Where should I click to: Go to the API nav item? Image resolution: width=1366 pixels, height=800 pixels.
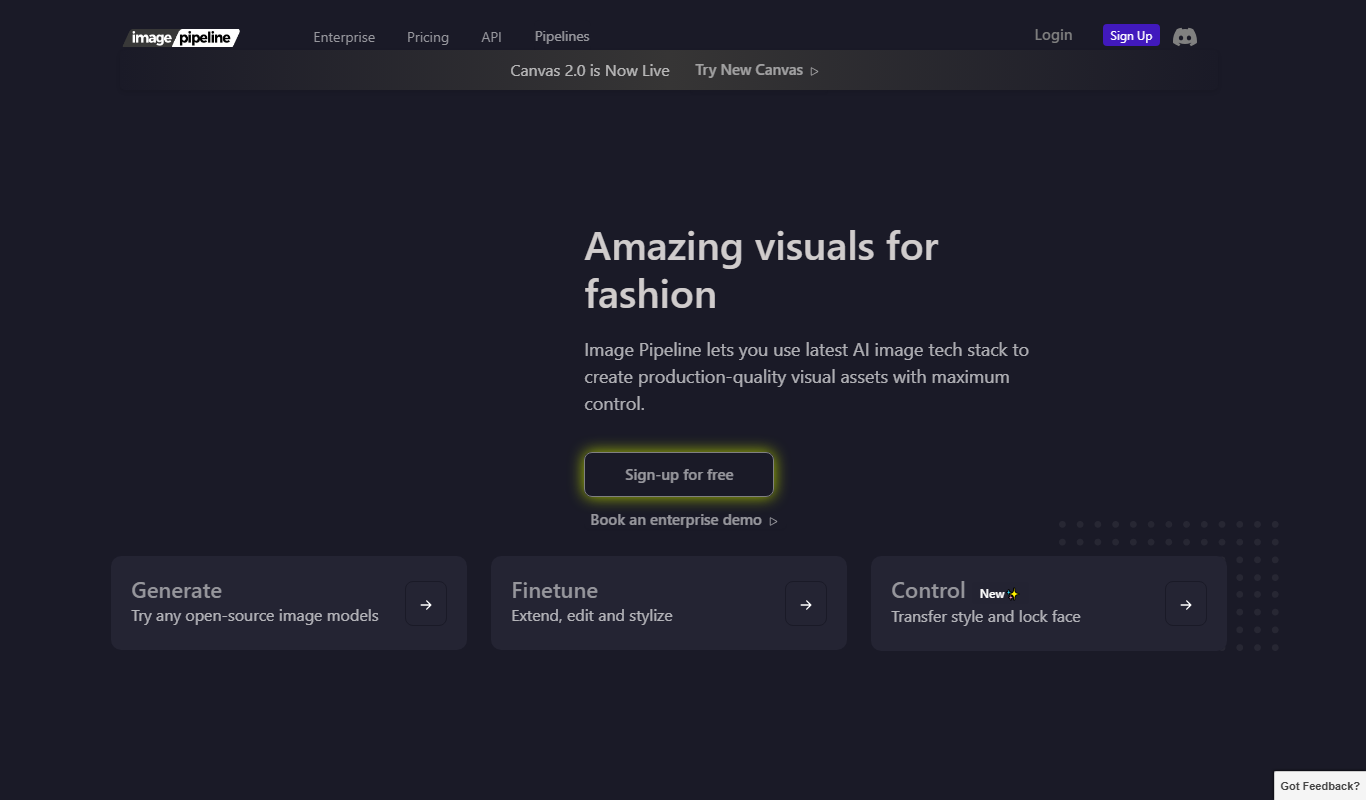coord(491,37)
